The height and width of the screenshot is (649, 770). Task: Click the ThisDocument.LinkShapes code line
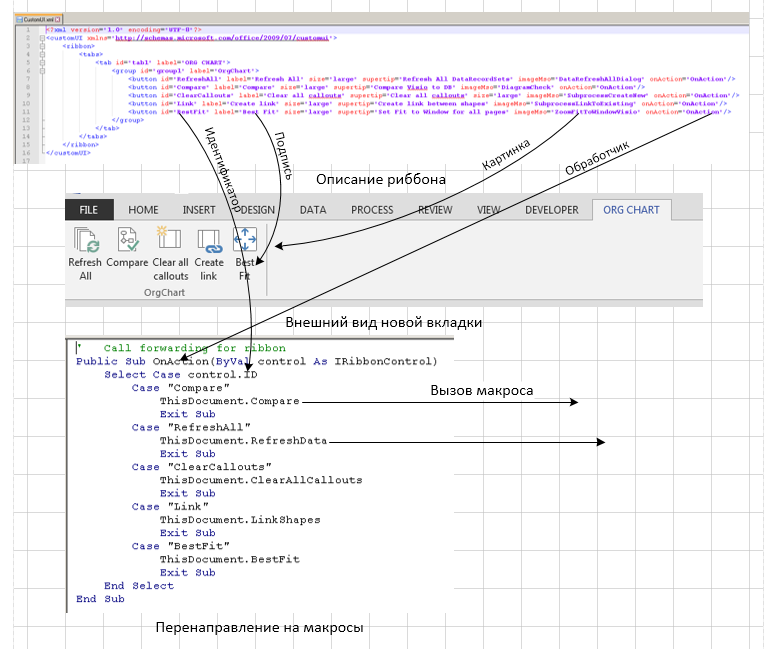(x=240, y=520)
